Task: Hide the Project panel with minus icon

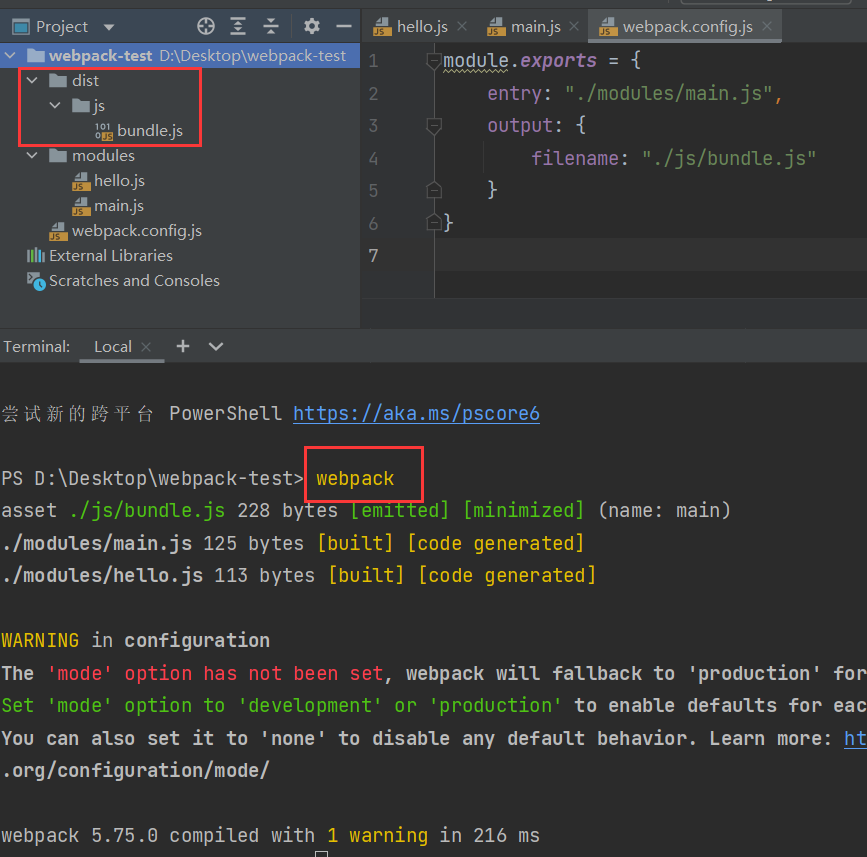Action: (x=344, y=26)
